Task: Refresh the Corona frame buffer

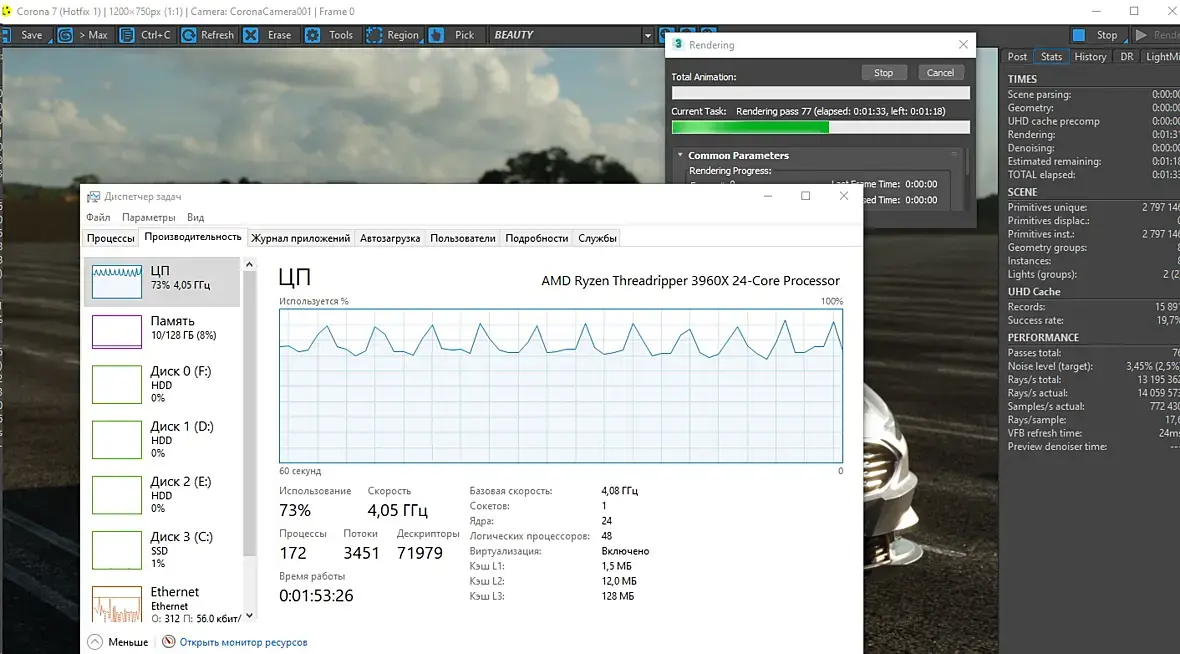Action: (x=208, y=35)
